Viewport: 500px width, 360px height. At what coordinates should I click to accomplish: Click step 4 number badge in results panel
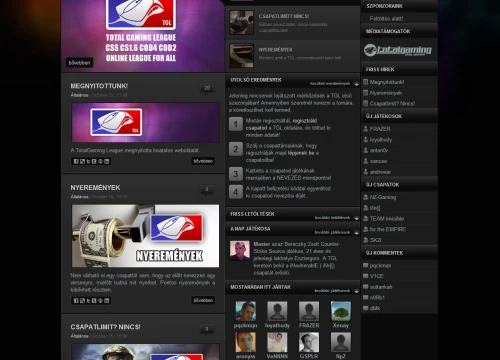coord(236,192)
